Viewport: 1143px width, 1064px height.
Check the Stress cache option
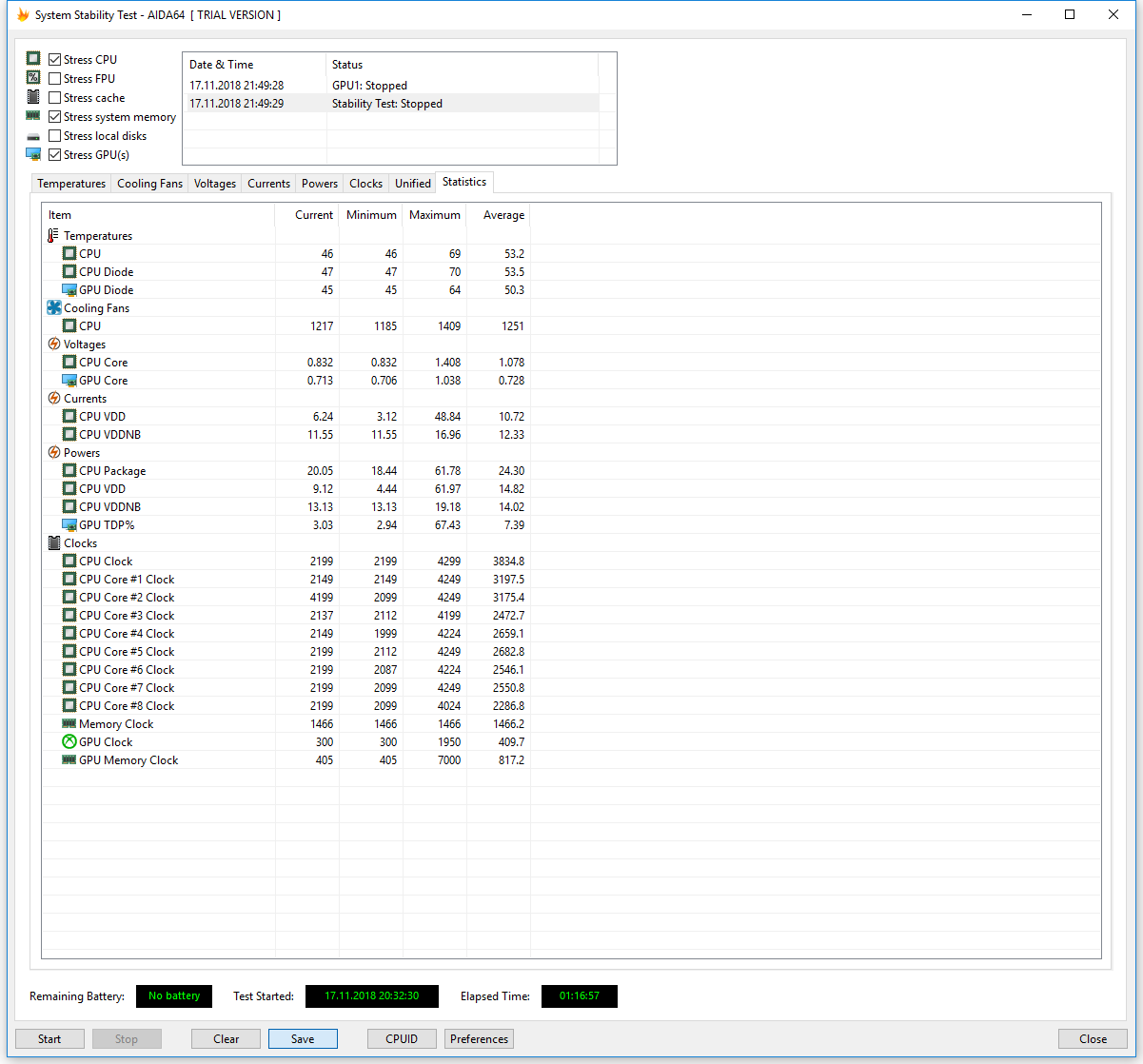55,97
